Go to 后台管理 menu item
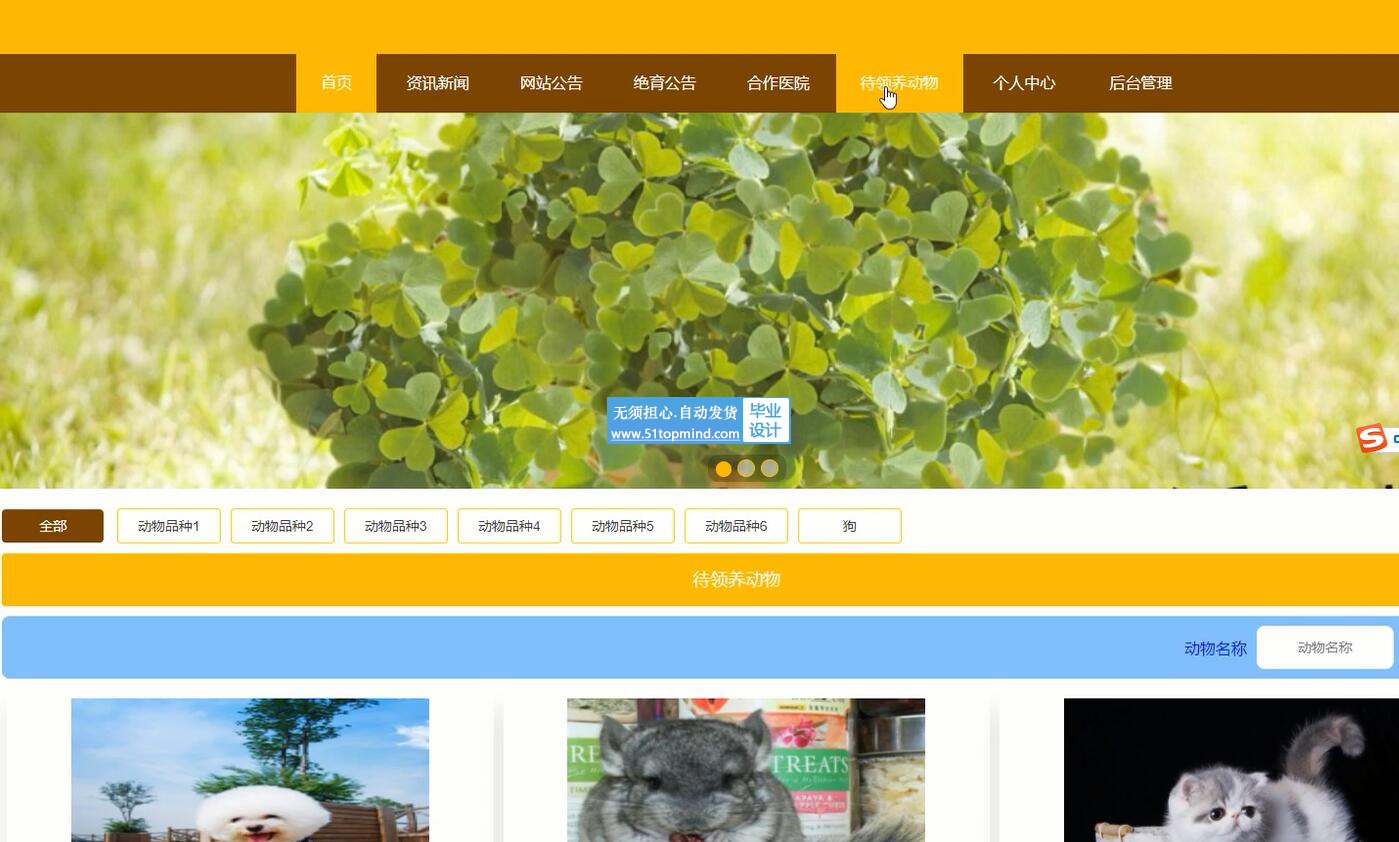This screenshot has width=1399, height=842. pyautogui.click(x=1140, y=83)
